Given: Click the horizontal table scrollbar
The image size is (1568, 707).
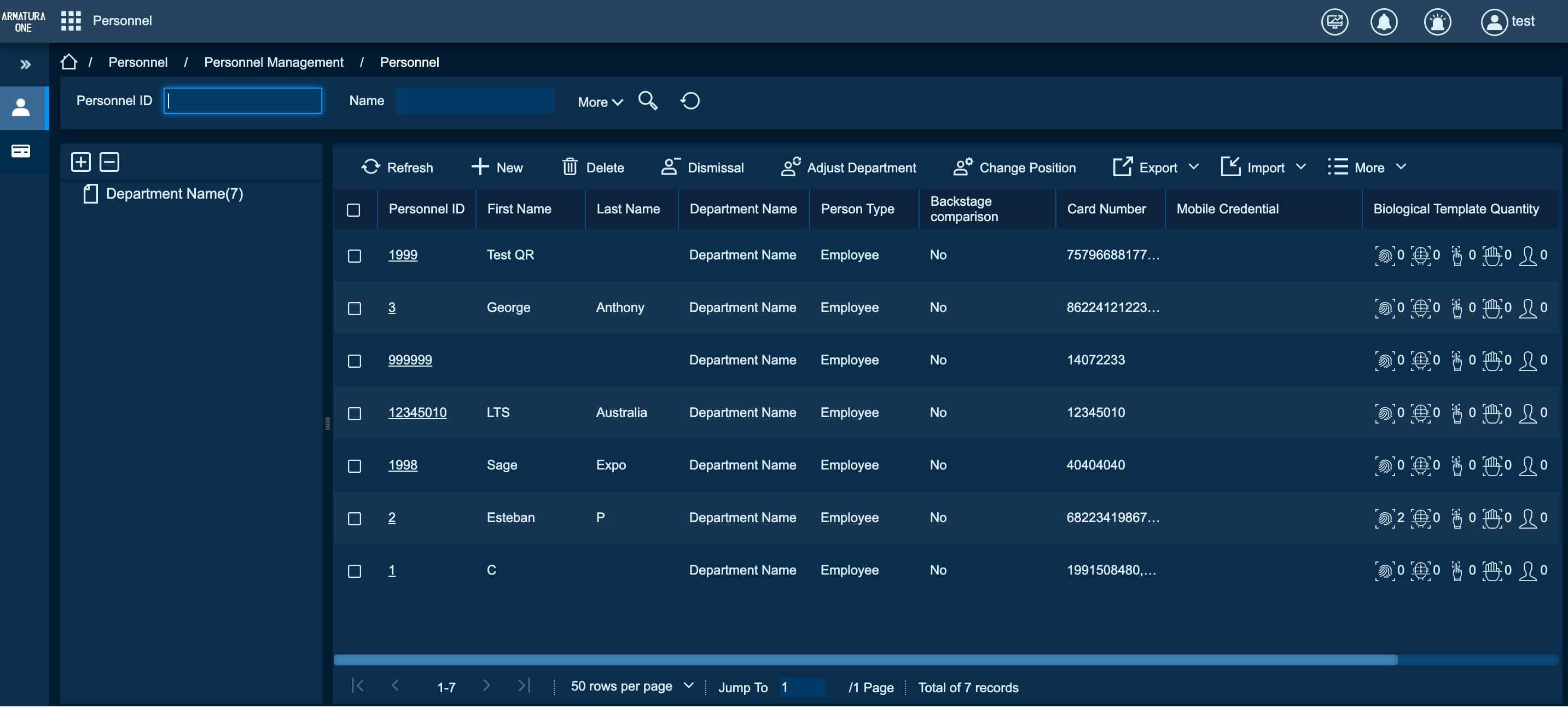Looking at the screenshot, I should pyautogui.click(x=864, y=659).
